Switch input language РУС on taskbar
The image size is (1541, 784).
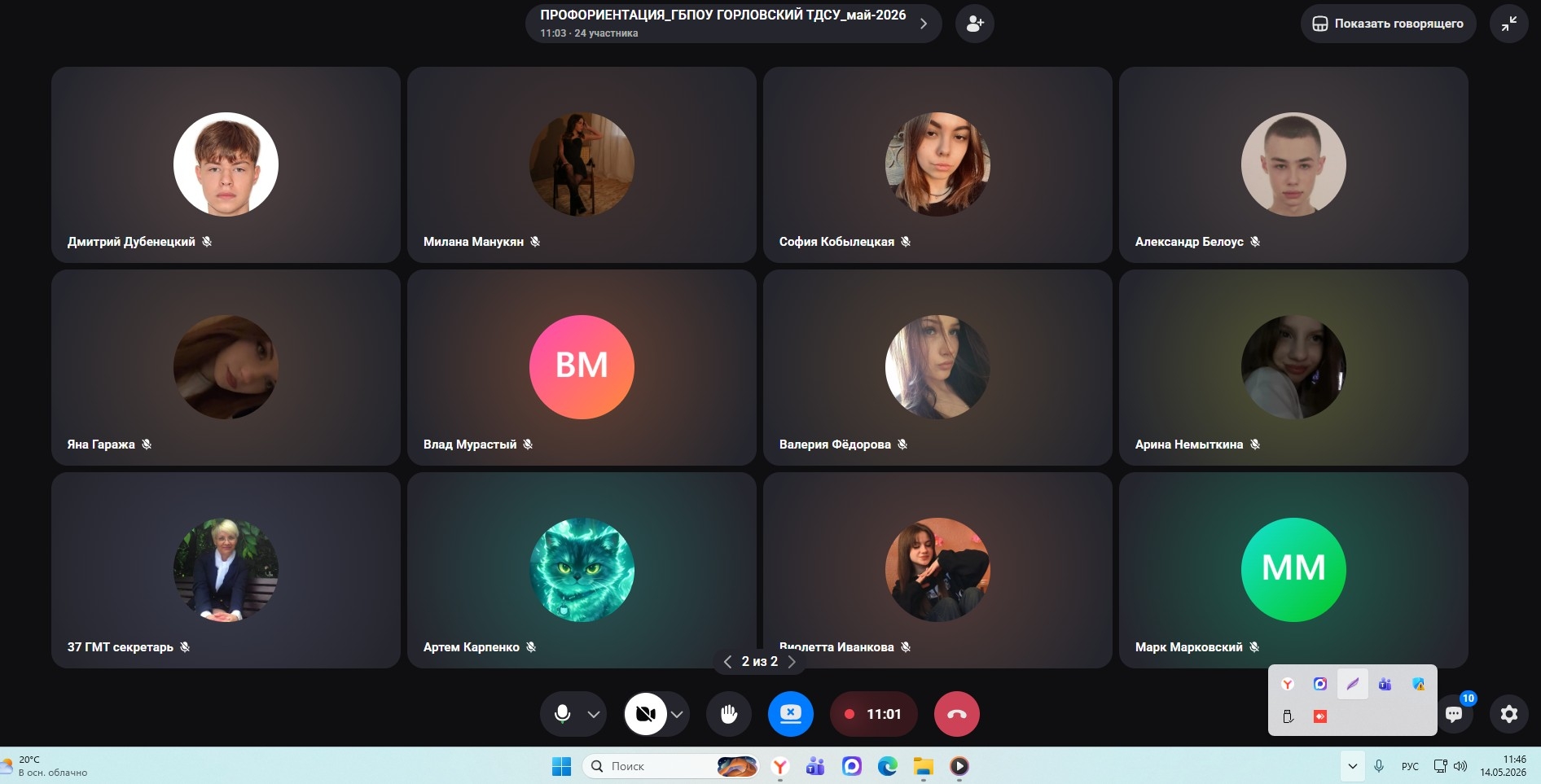click(x=1410, y=766)
